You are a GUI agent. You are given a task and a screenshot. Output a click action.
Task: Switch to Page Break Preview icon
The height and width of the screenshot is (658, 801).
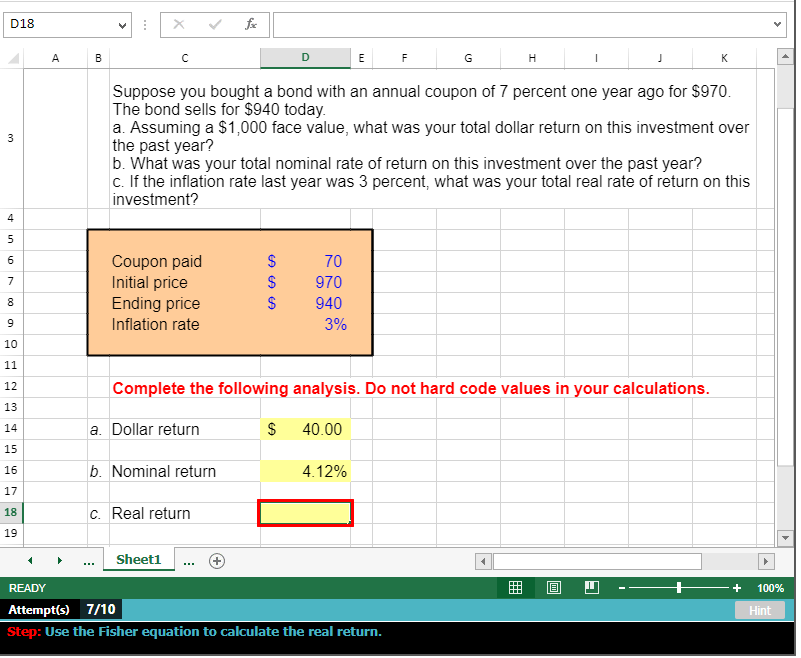pyautogui.click(x=592, y=588)
